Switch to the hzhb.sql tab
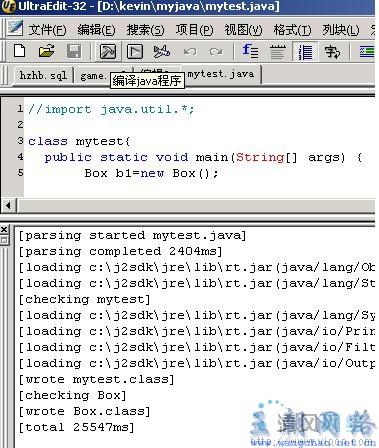 (43, 76)
